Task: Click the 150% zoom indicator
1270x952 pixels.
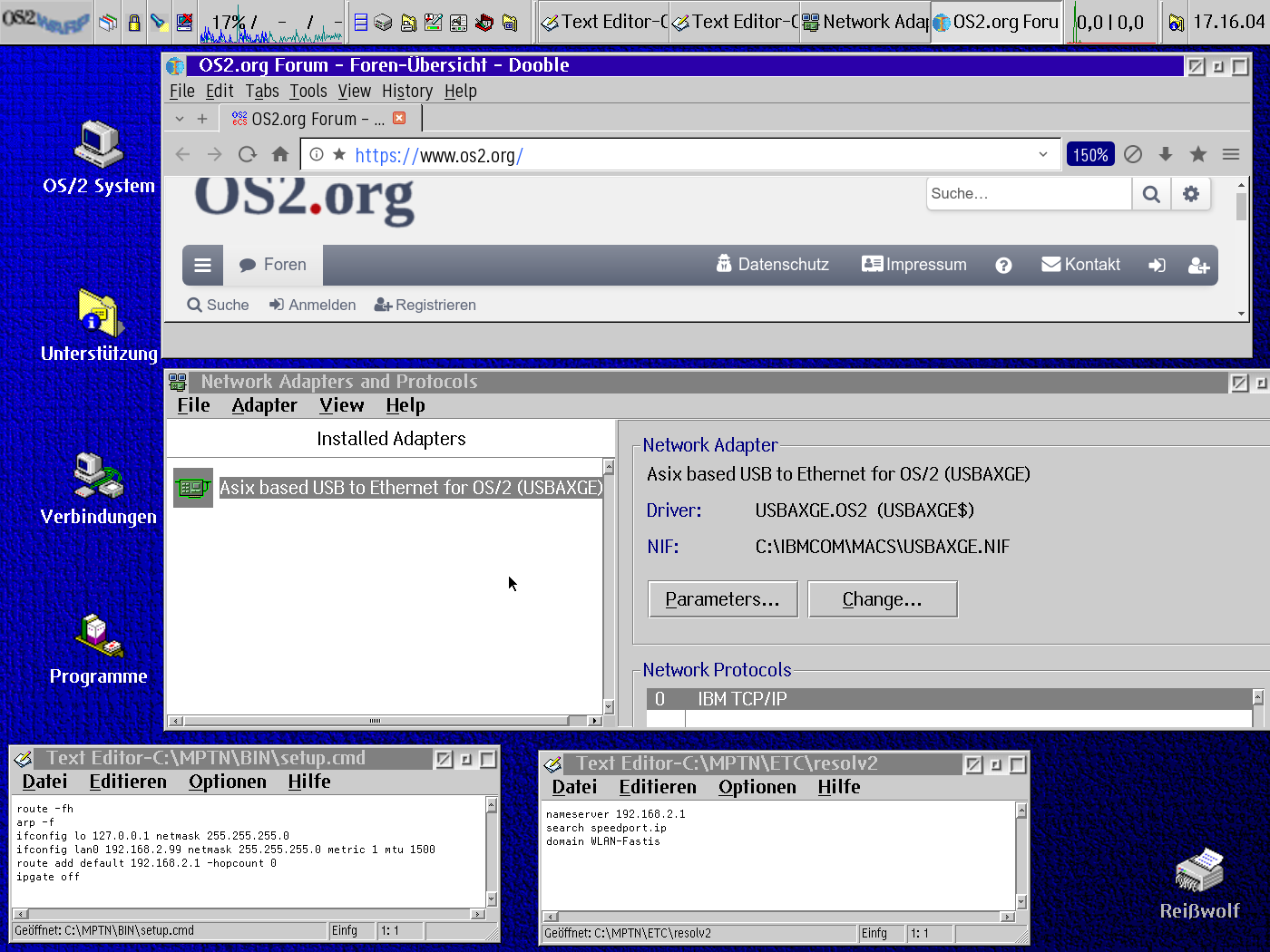Action: [1090, 154]
